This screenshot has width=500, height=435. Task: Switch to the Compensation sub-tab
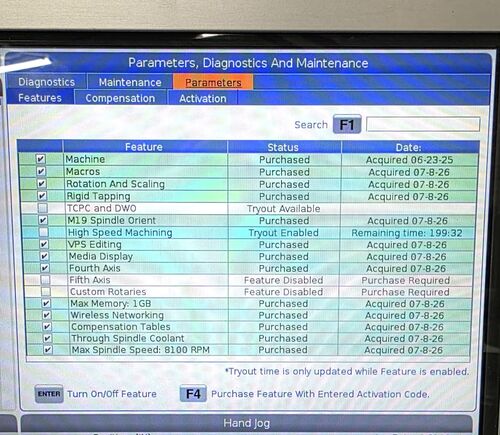pos(120,98)
